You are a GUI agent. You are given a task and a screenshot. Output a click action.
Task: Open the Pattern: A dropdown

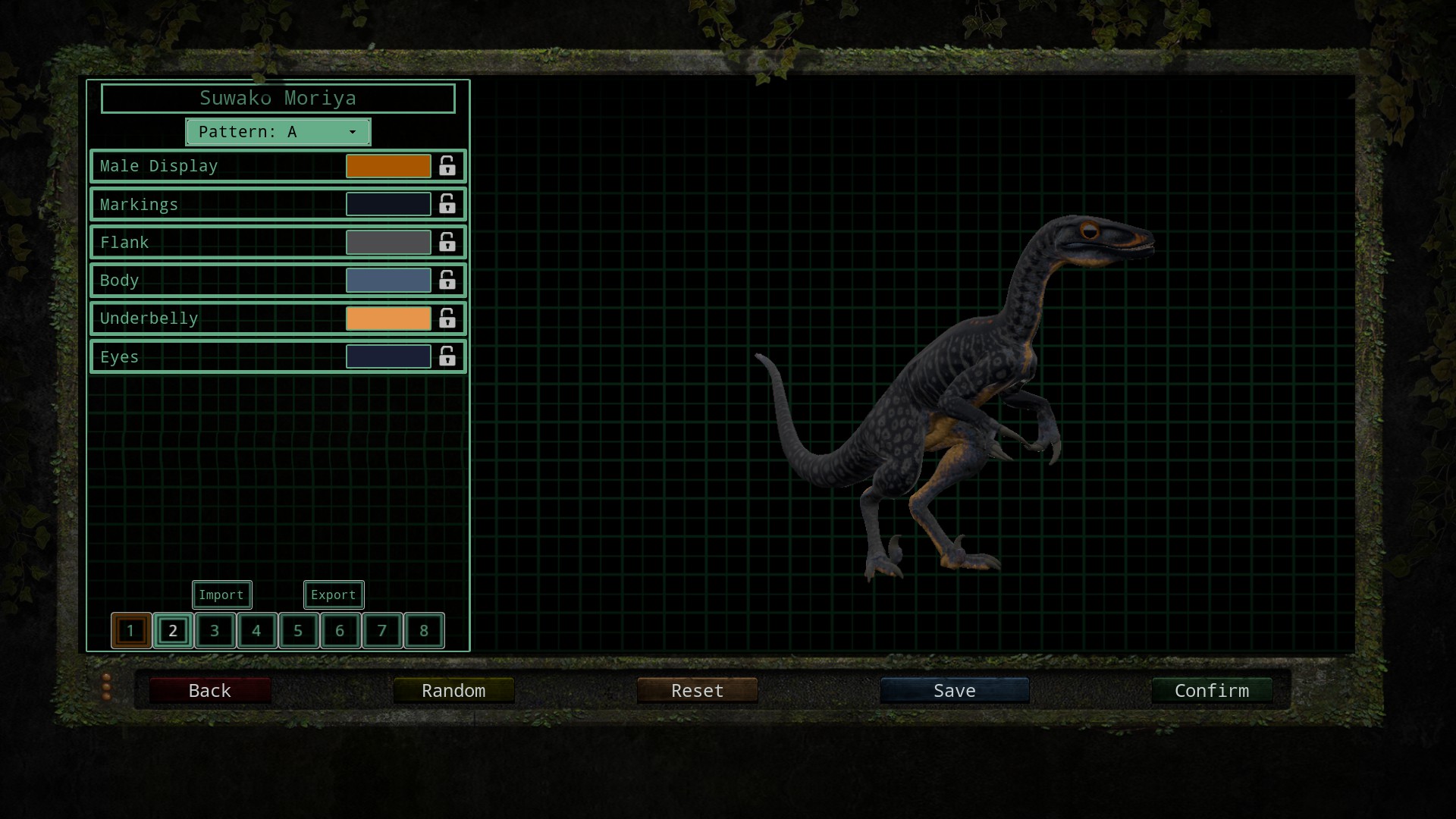pyautogui.click(x=278, y=132)
